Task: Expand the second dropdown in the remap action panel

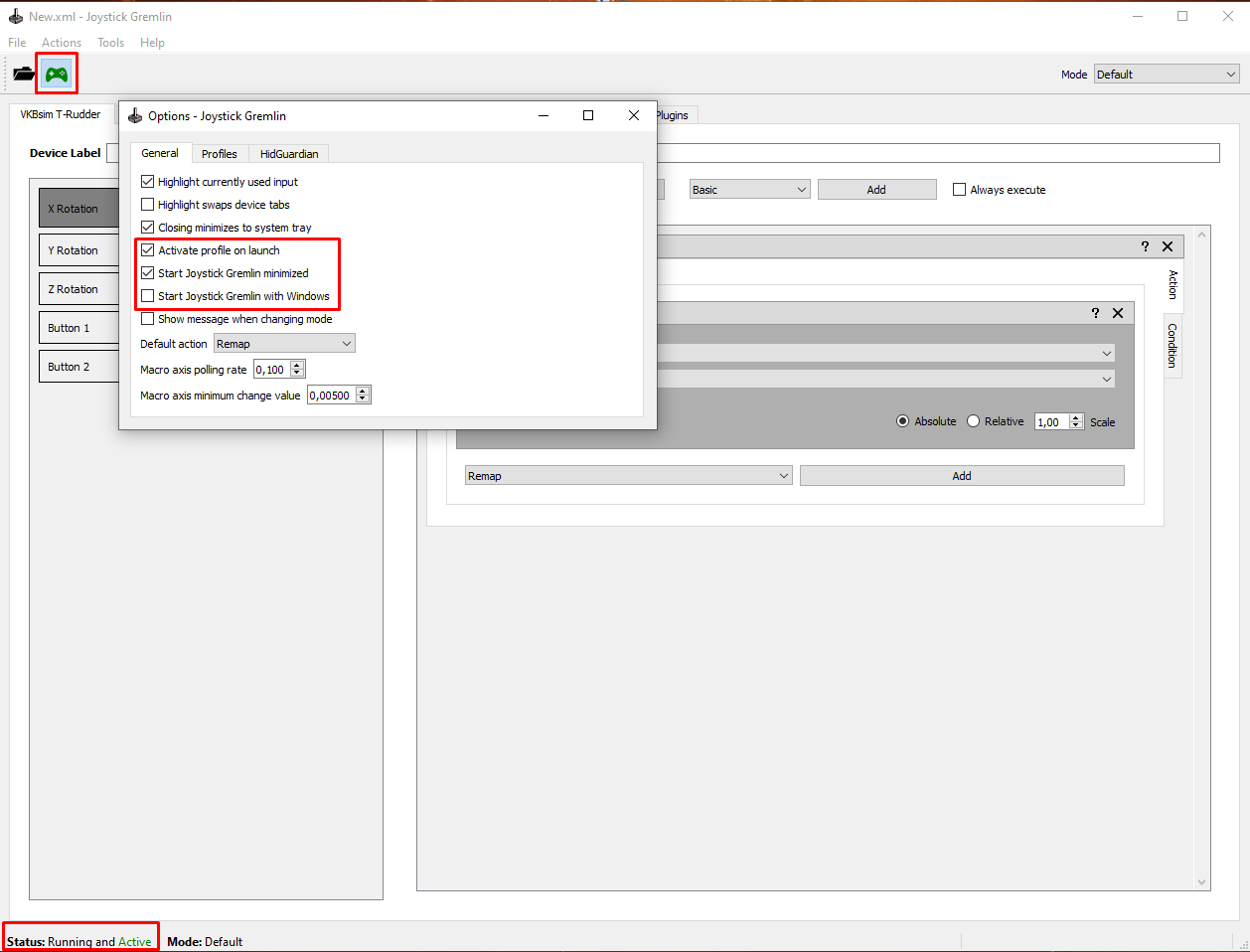Action: point(1107,379)
